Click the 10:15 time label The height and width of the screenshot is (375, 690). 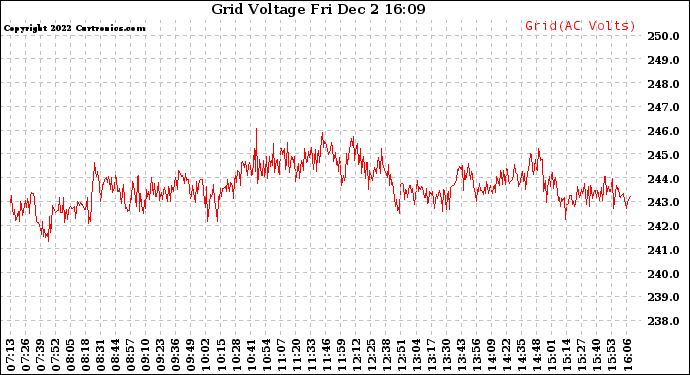click(220, 355)
